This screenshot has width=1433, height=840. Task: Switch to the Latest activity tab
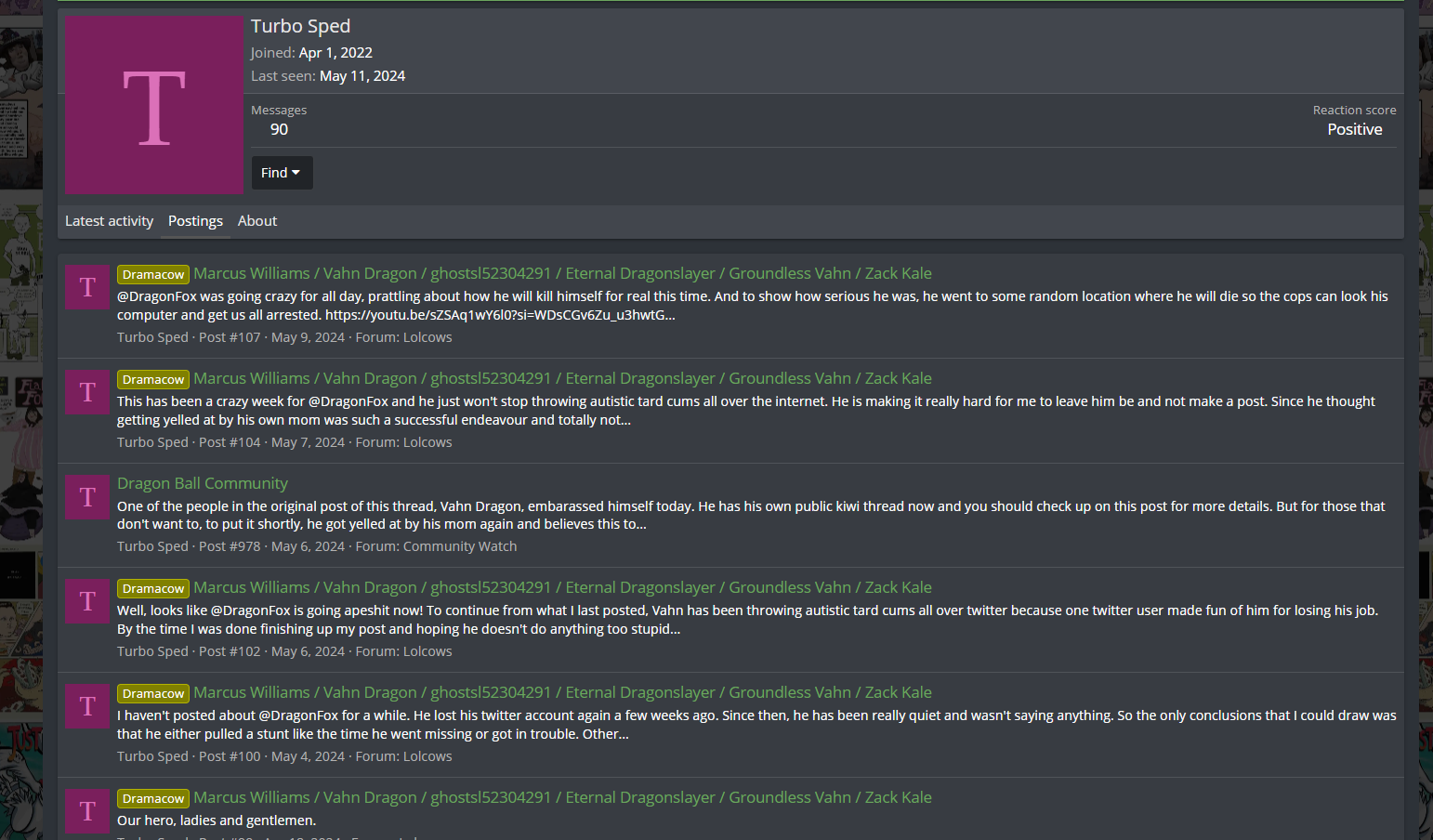pyautogui.click(x=109, y=221)
